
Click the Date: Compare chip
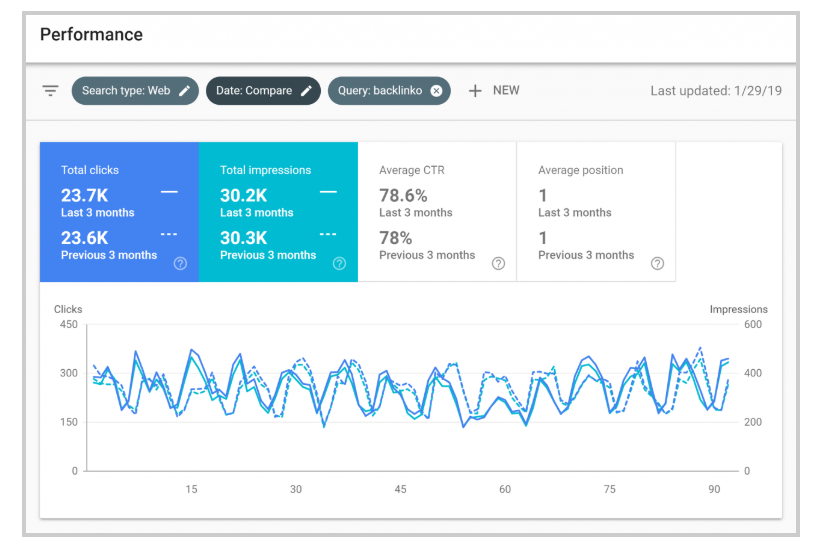(x=263, y=91)
